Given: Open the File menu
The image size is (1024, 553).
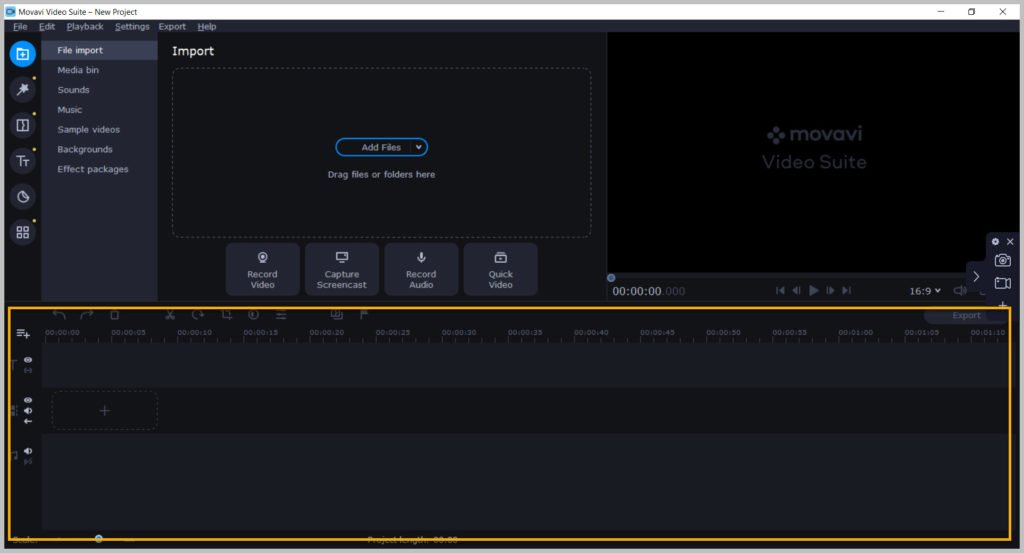Looking at the screenshot, I should pyautogui.click(x=20, y=27).
